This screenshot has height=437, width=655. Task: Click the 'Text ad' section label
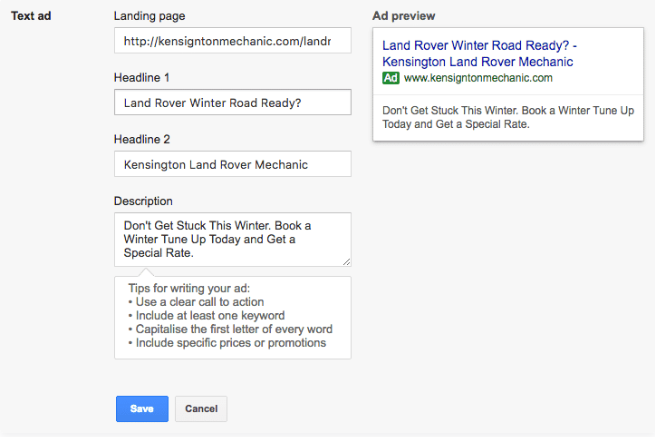pyautogui.click(x=31, y=16)
